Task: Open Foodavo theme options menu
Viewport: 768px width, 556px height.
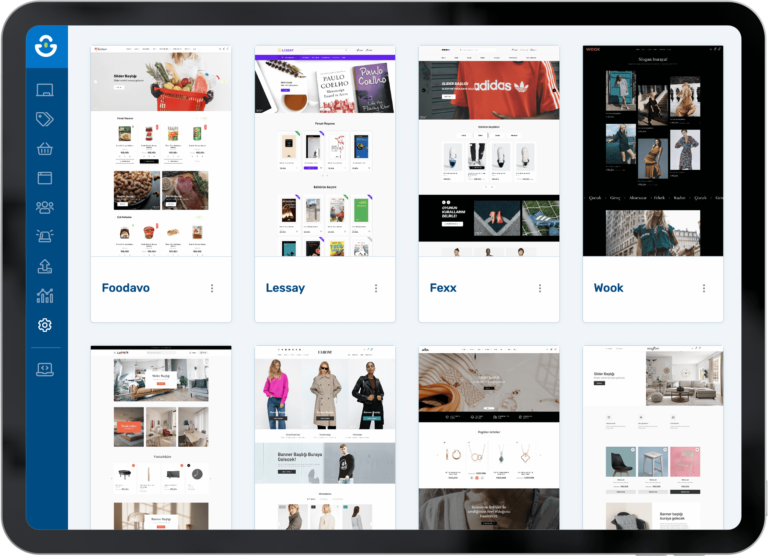Action: (212, 288)
